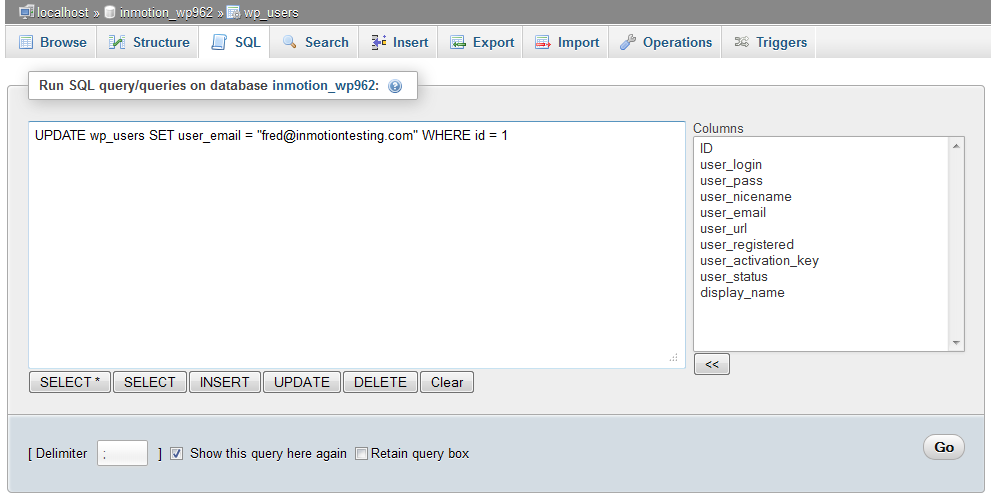
Task: Switch to the Structure tab
Action: click(149, 43)
